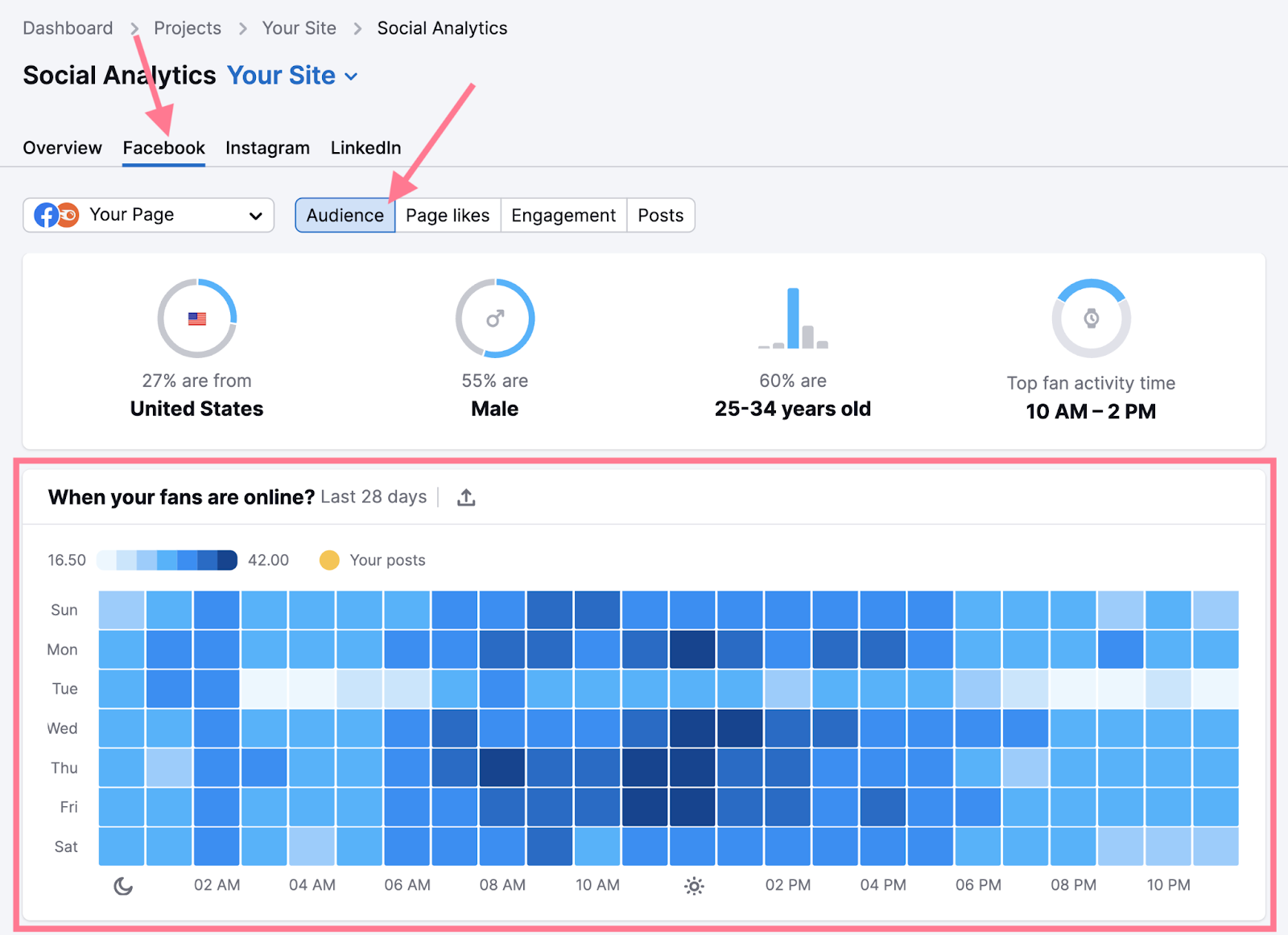Open Projects breadcrumb link
The height and width of the screenshot is (935, 1288).
click(x=188, y=28)
